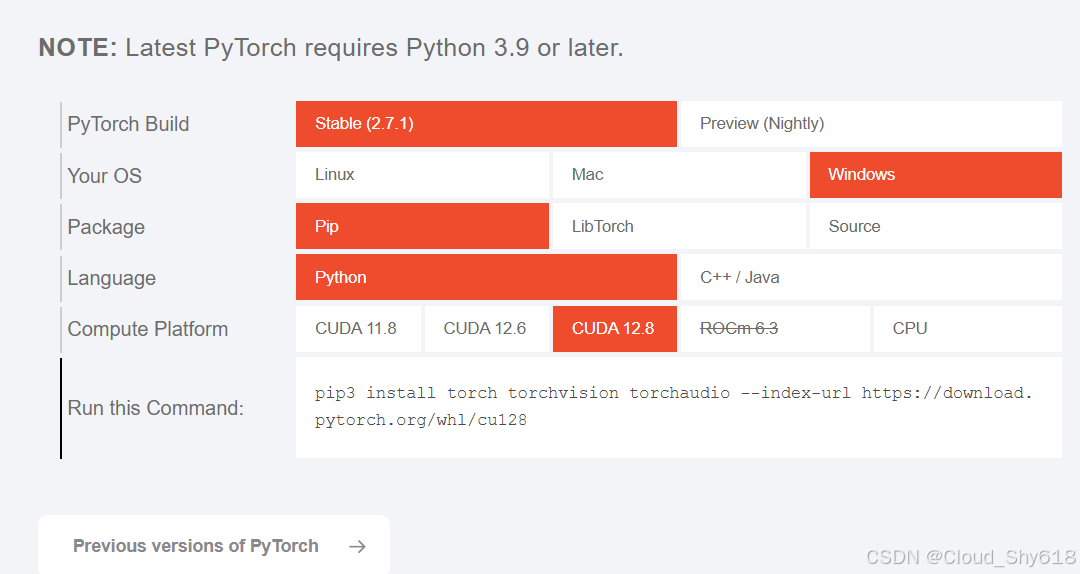
Task: Choose the Preview (Nightly) build
Action: pos(871,124)
